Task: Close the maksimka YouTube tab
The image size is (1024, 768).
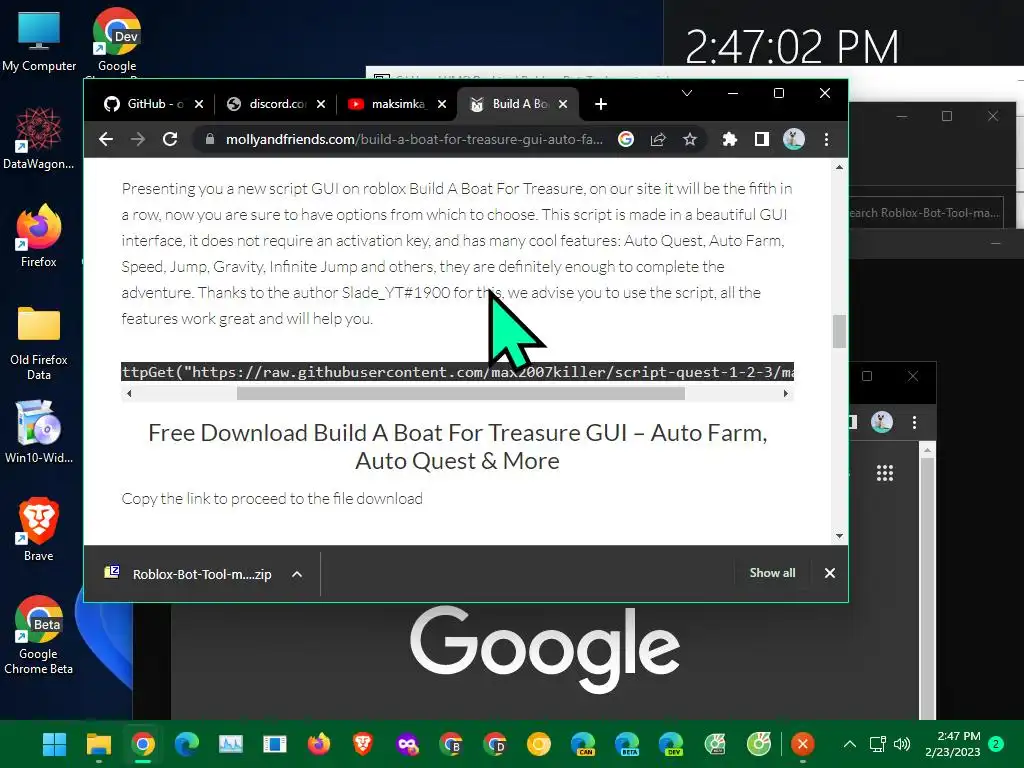Action: click(442, 104)
